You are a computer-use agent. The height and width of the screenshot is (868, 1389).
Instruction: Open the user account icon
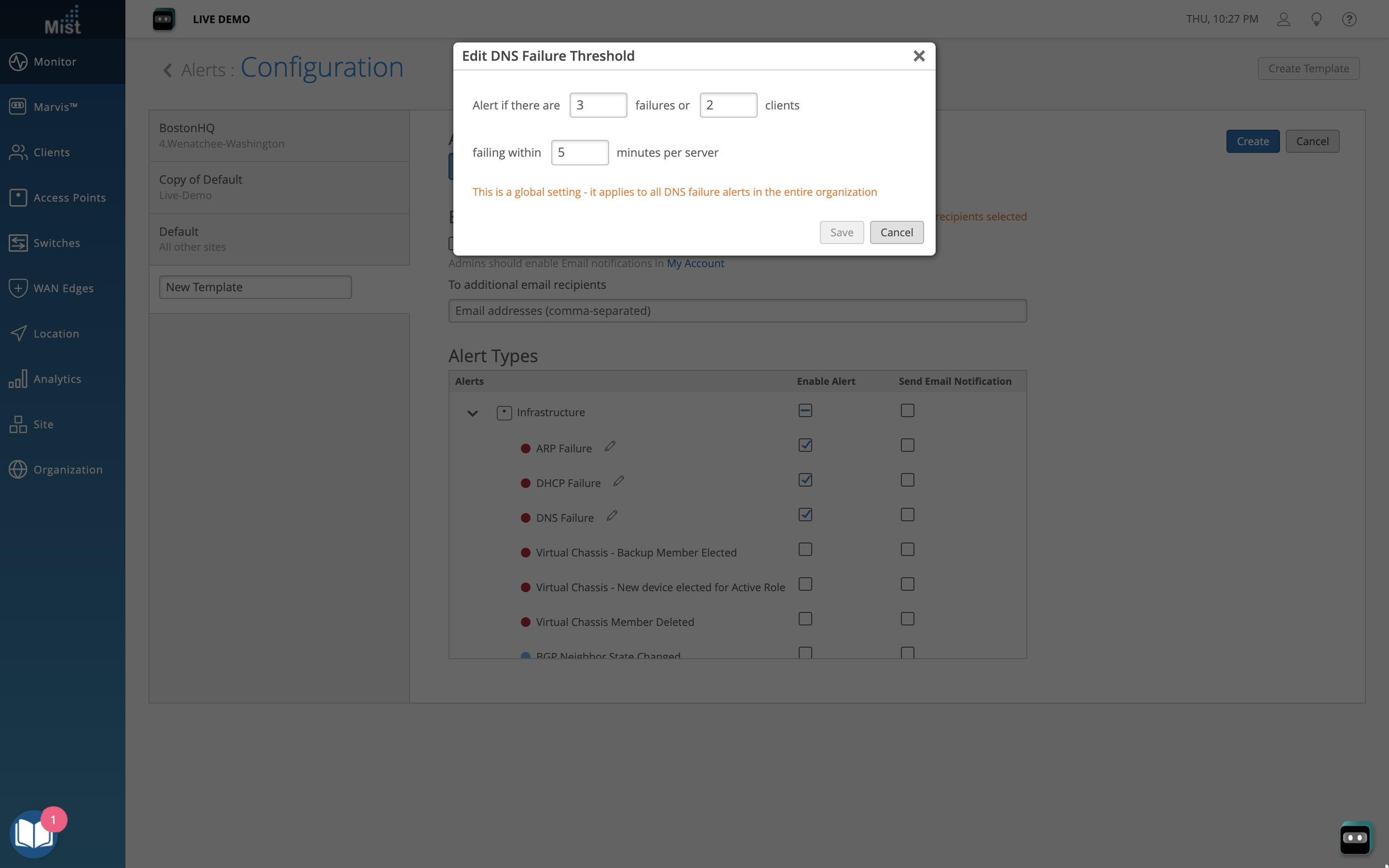point(1283,19)
